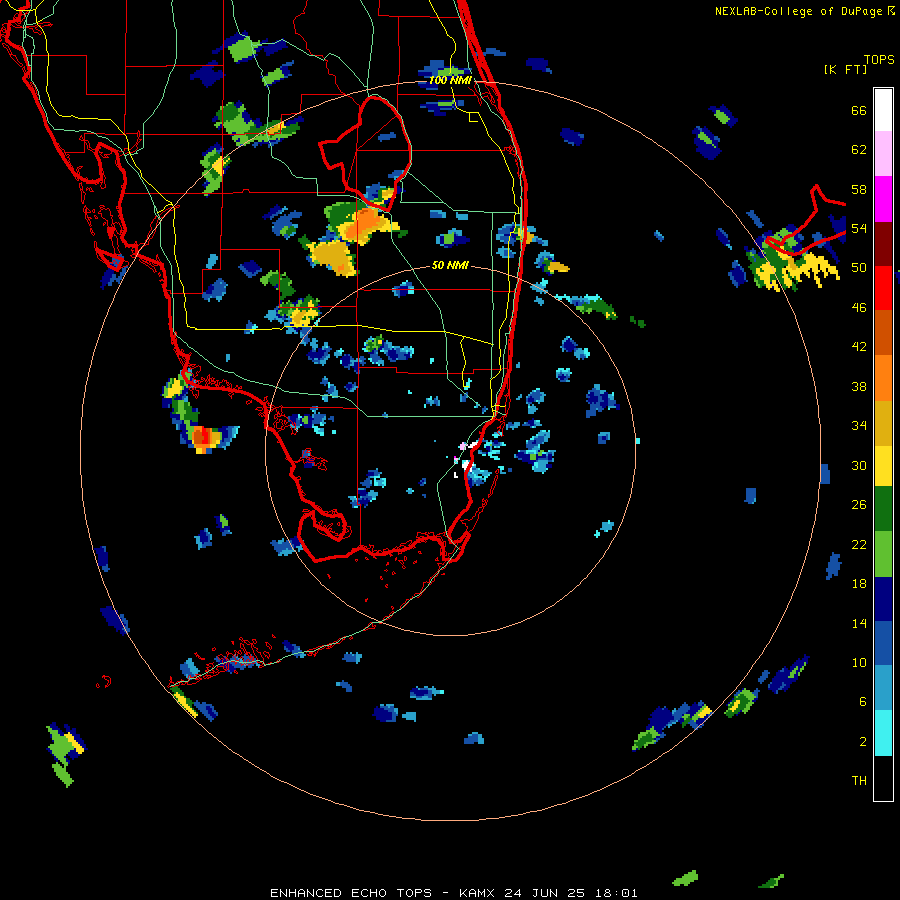Click the 6 legend value

click(863, 702)
